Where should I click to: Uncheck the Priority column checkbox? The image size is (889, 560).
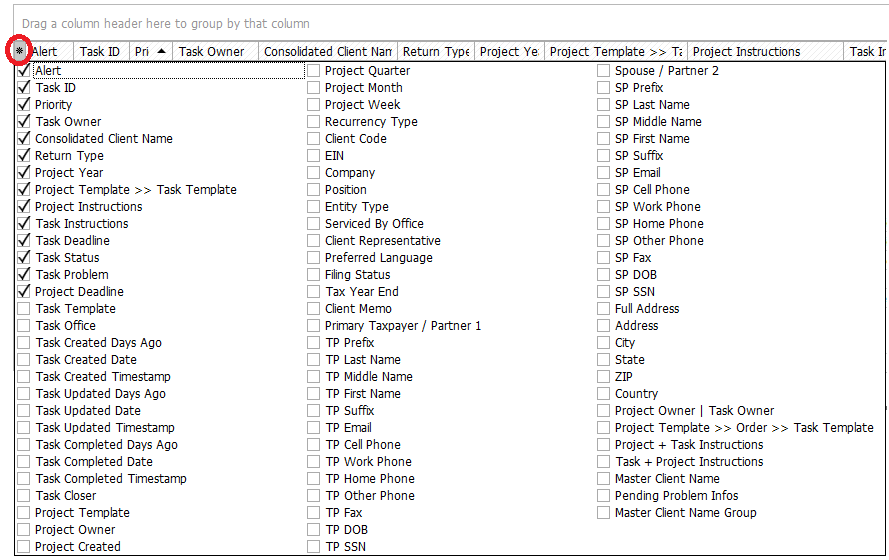click(x=24, y=105)
